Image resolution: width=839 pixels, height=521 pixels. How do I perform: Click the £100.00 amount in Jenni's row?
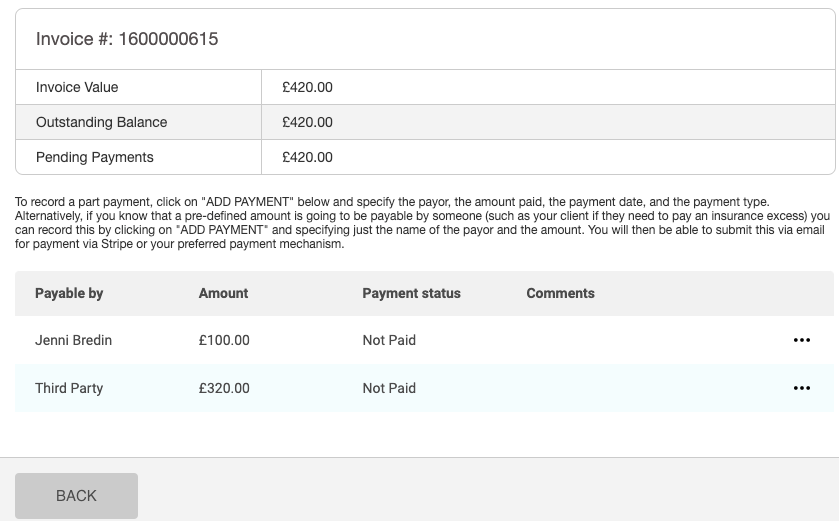pos(224,340)
